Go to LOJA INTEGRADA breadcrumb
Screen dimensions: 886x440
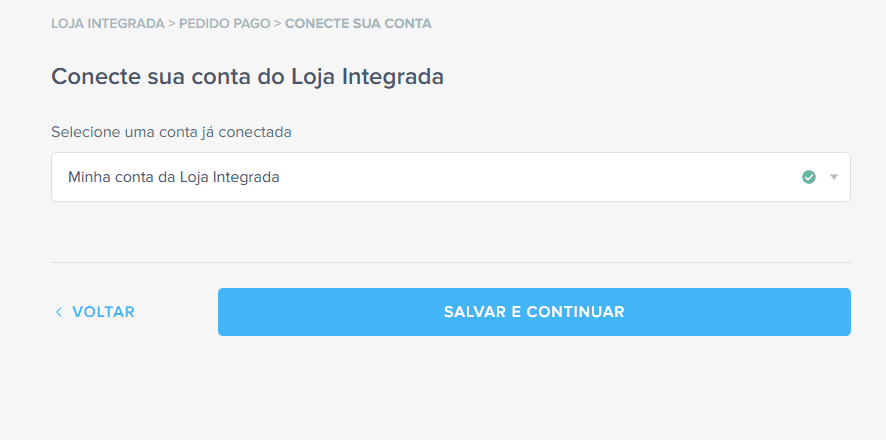point(107,23)
